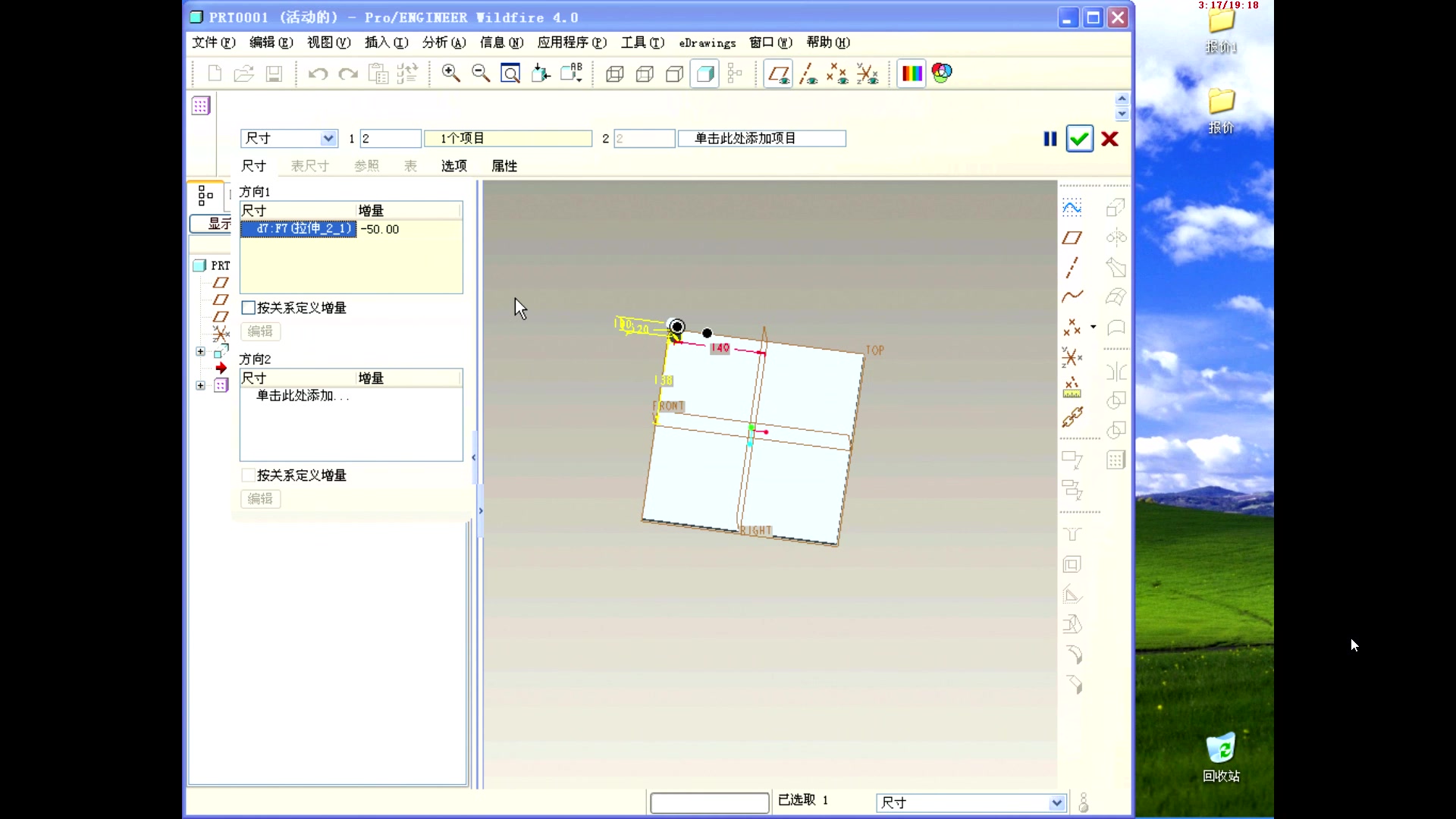Toggle 按关系定义增量 checkbox under 方向2
The image size is (1456, 819).
pos(248,475)
